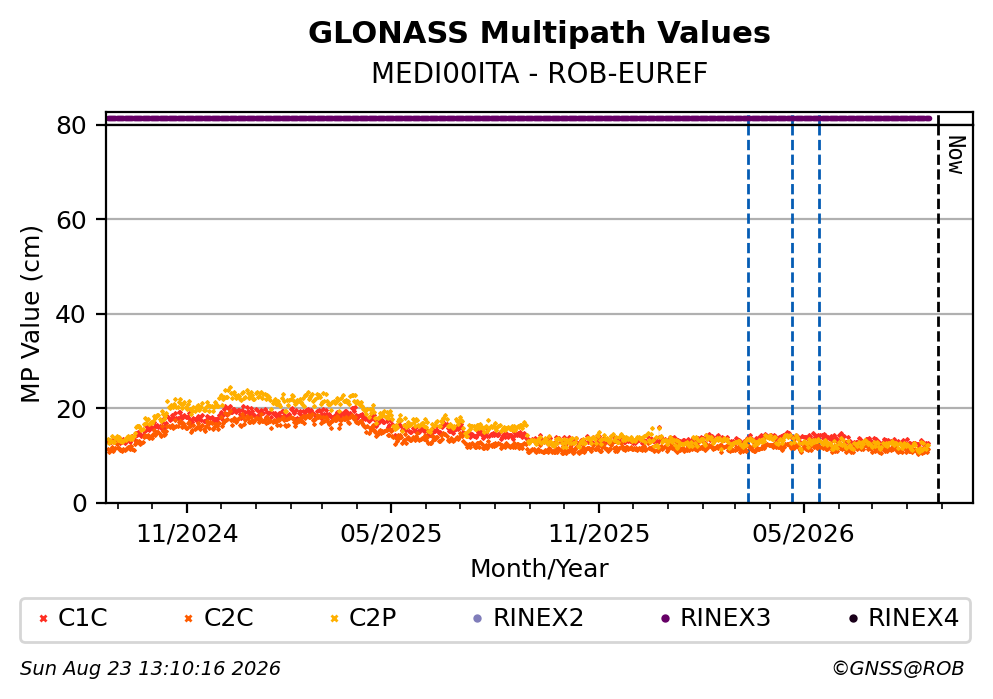This screenshot has height=699, width=993.
Task: Click the RINEX3 legend entry
Action: [x=716, y=618]
